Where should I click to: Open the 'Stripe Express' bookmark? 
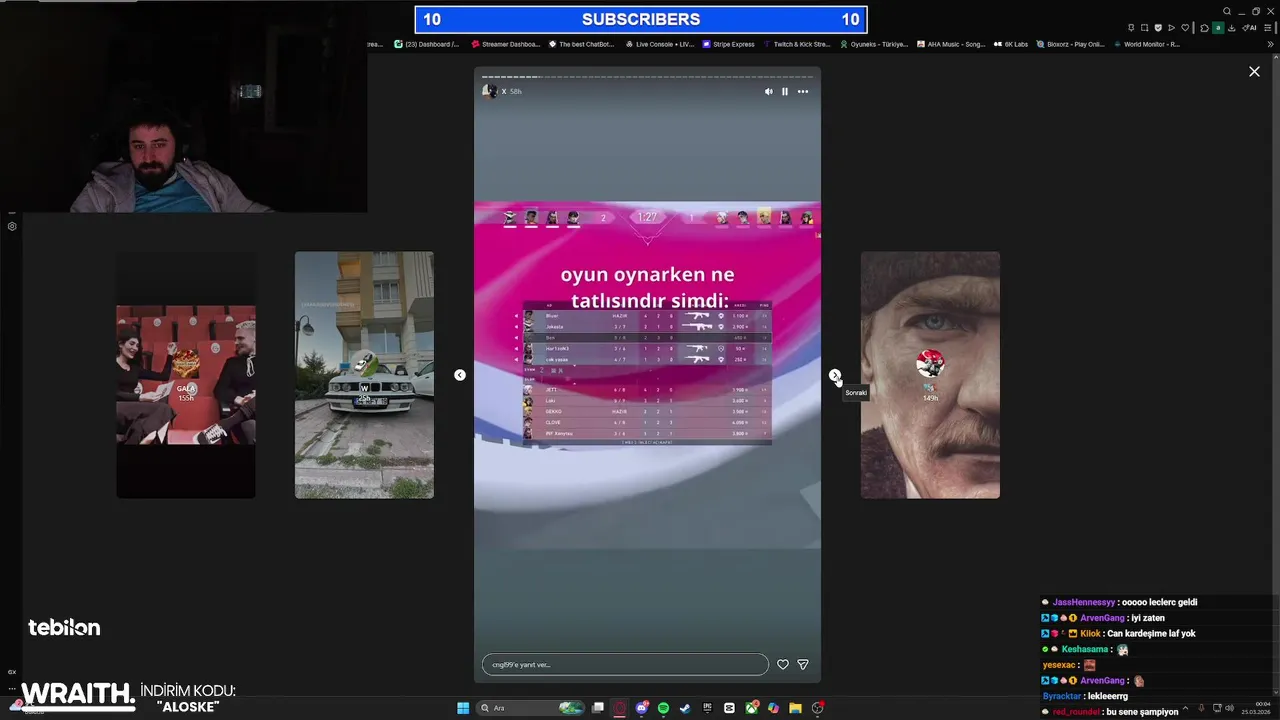point(729,44)
